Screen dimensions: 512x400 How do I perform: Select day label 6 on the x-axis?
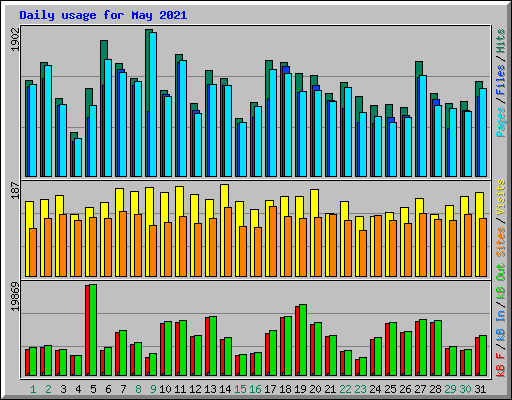coord(108,389)
